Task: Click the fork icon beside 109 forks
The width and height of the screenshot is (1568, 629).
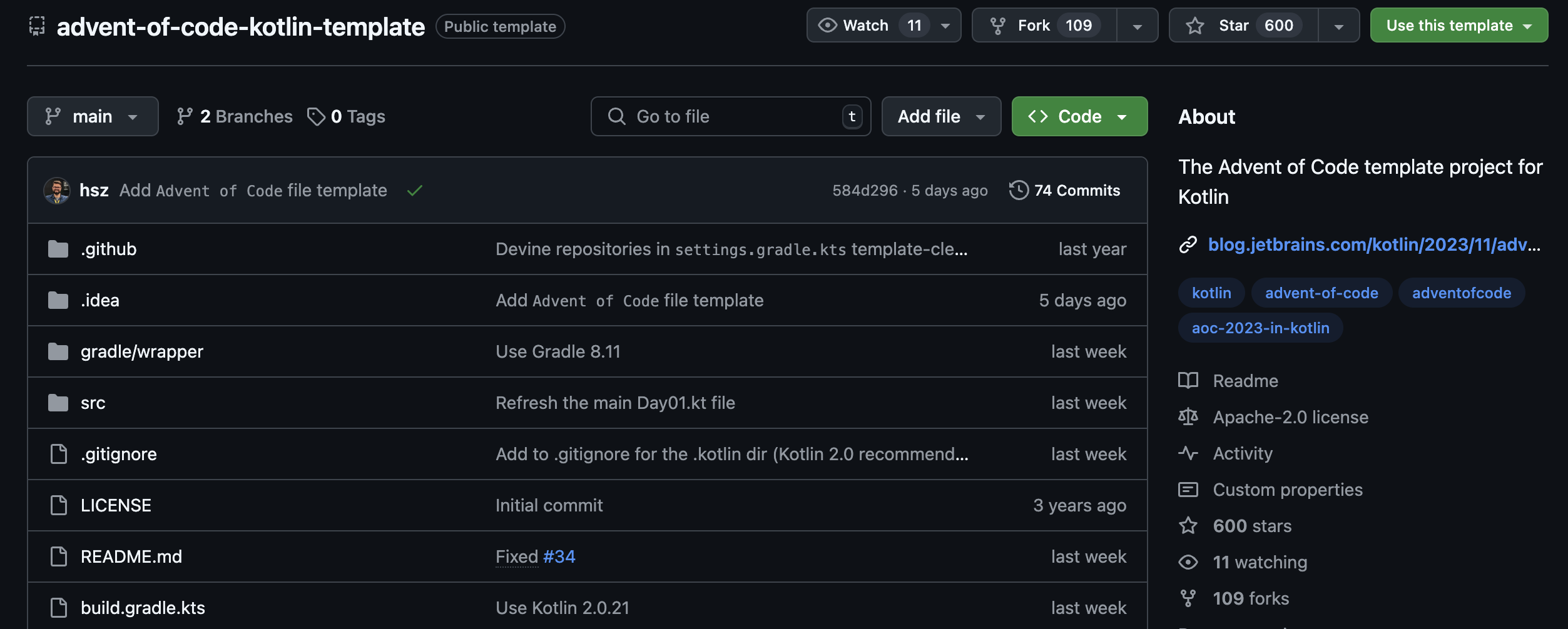Action: point(1188,598)
